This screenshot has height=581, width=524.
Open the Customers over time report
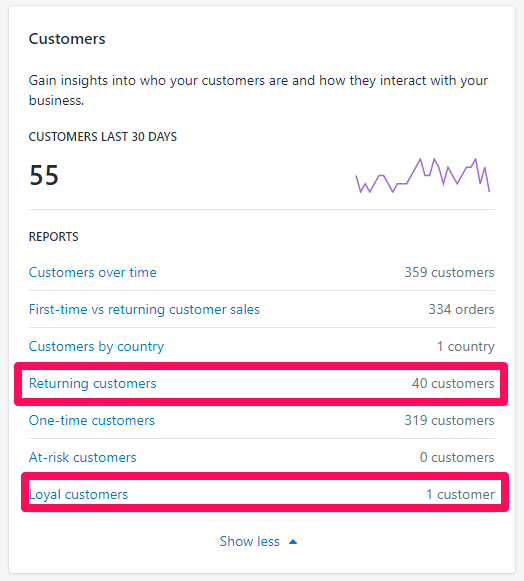(x=93, y=272)
